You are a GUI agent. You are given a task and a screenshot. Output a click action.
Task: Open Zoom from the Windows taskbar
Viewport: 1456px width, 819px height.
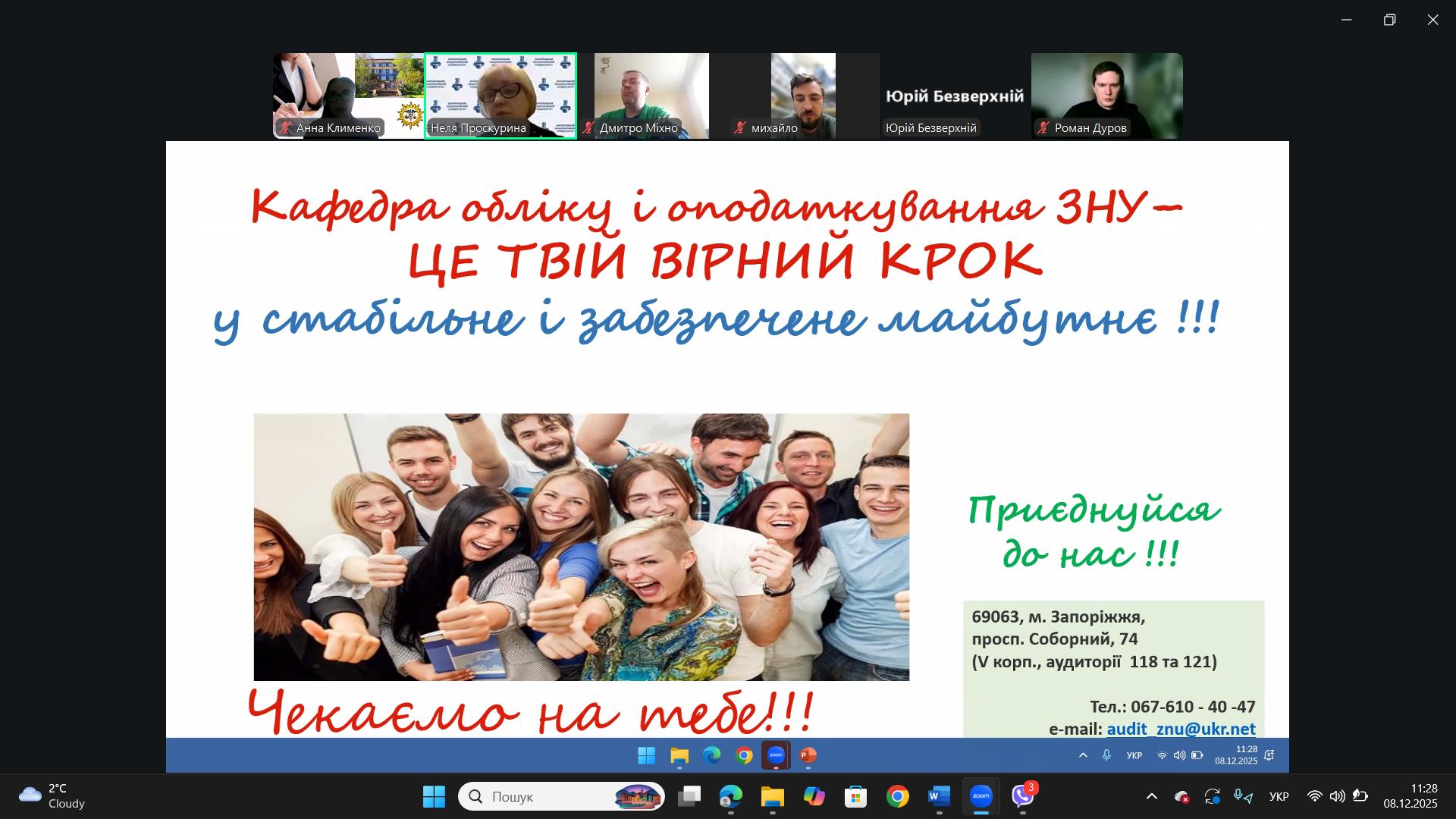[x=981, y=796]
